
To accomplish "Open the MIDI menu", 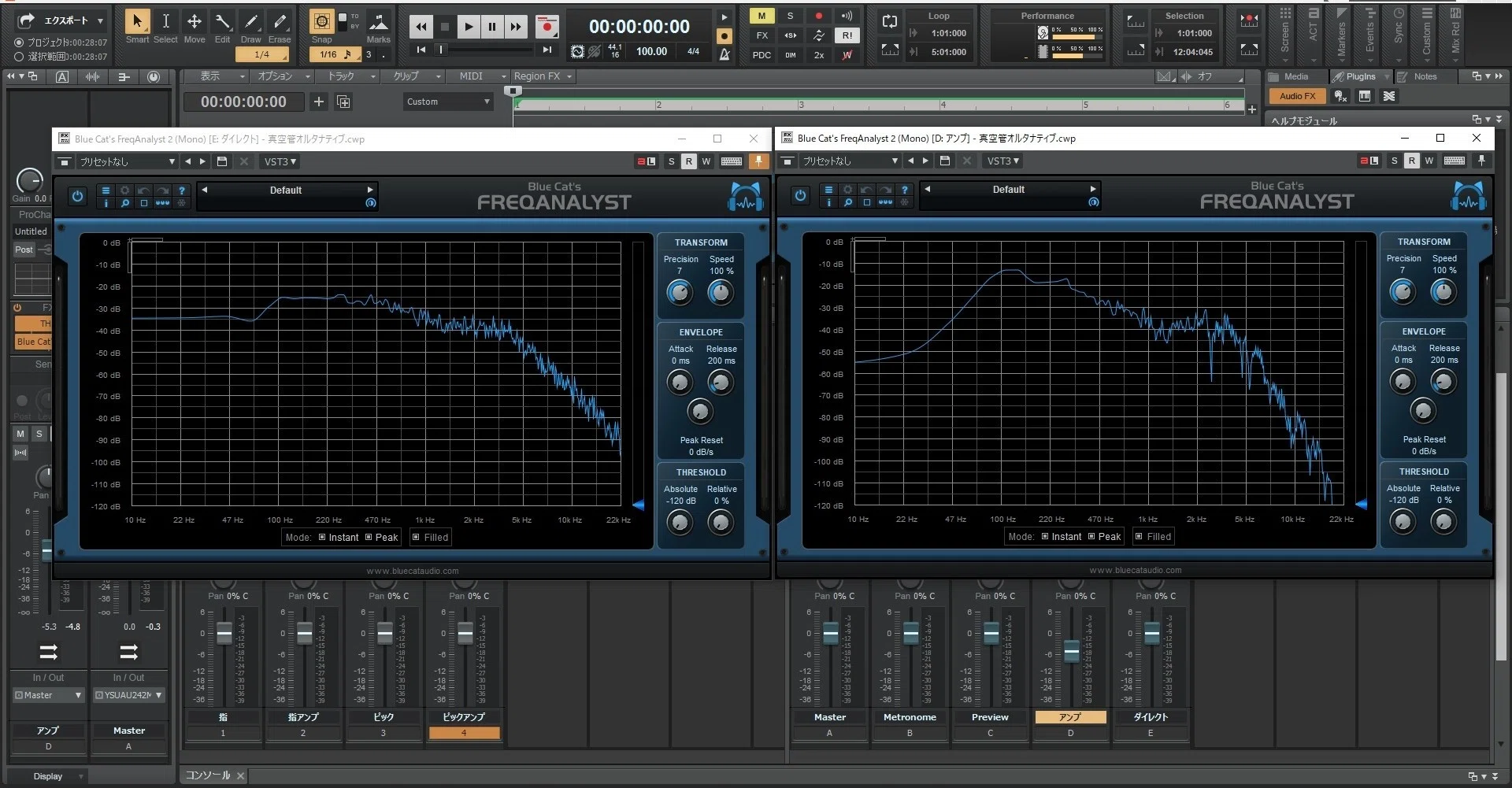I will click(477, 76).
